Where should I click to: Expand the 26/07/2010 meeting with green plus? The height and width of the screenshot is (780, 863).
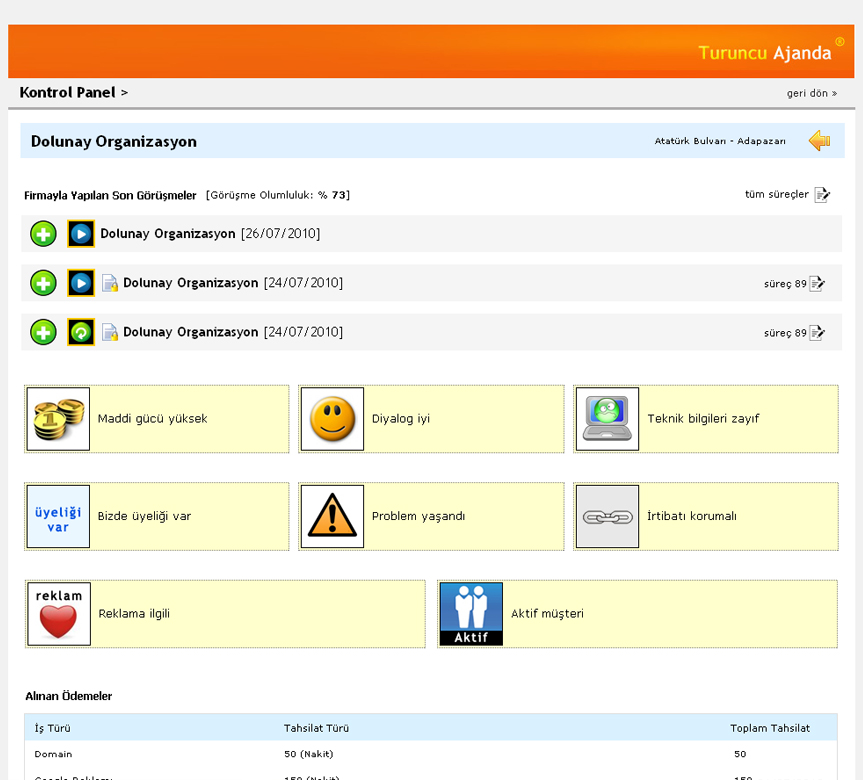tap(43, 234)
